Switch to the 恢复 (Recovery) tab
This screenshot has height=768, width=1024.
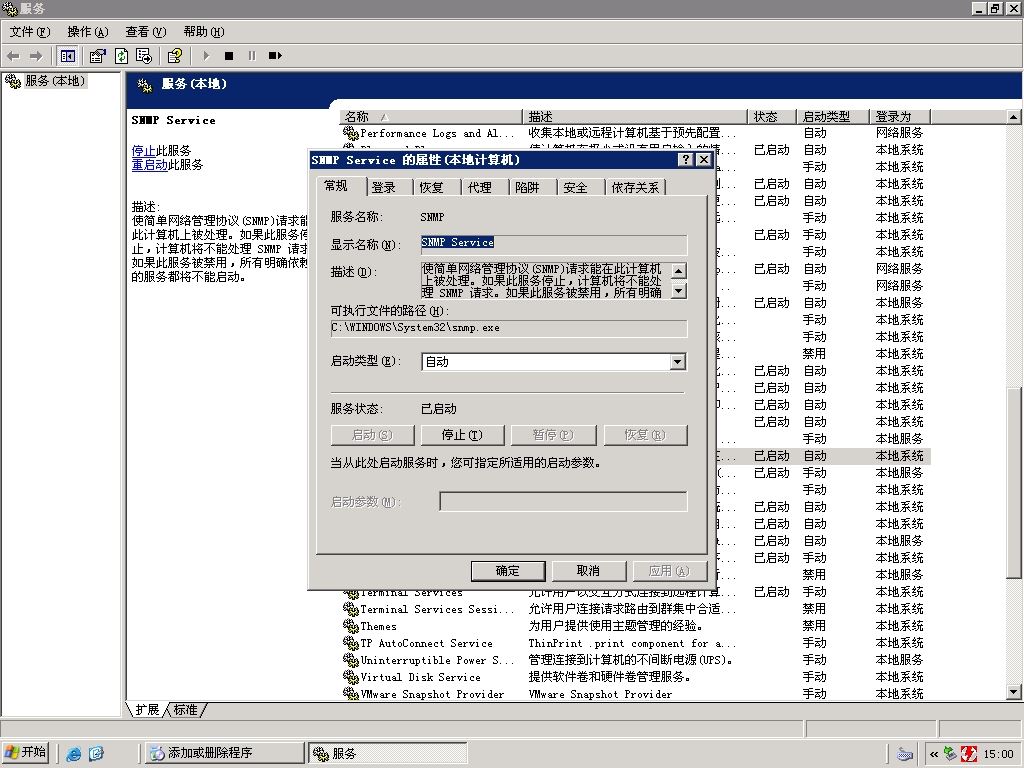tap(431, 187)
